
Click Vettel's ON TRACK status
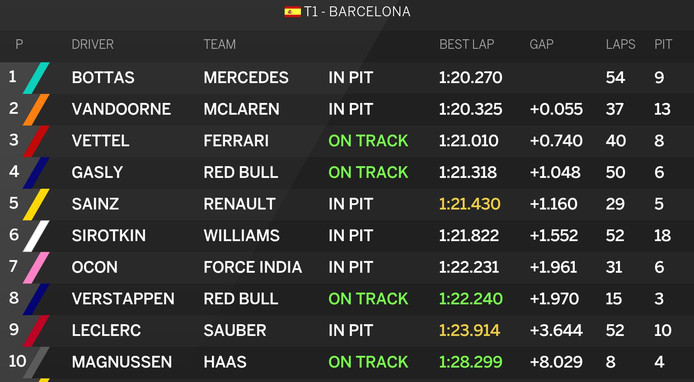[x=368, y=141]
